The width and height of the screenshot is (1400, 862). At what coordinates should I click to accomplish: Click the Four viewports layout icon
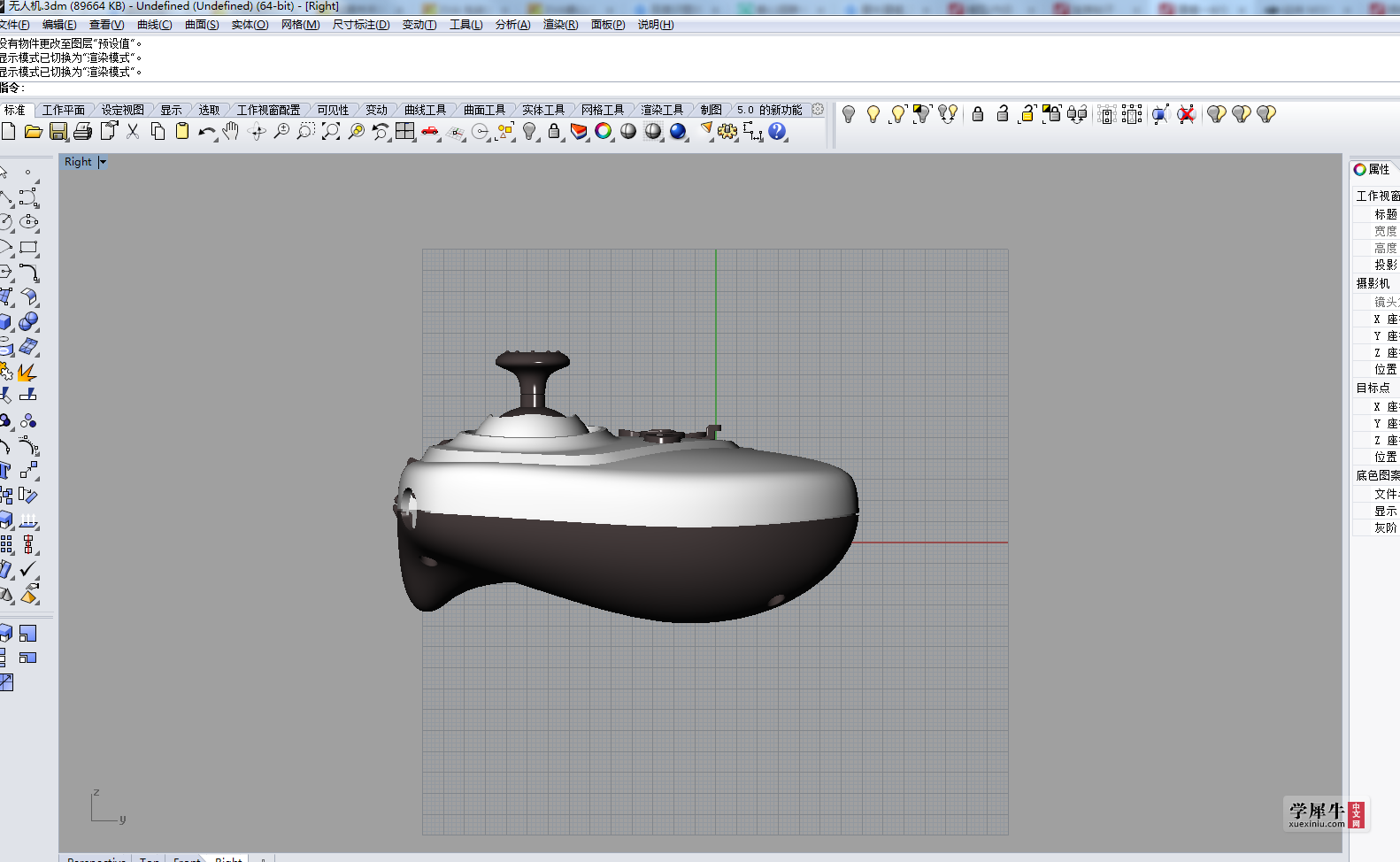[405, 132]
